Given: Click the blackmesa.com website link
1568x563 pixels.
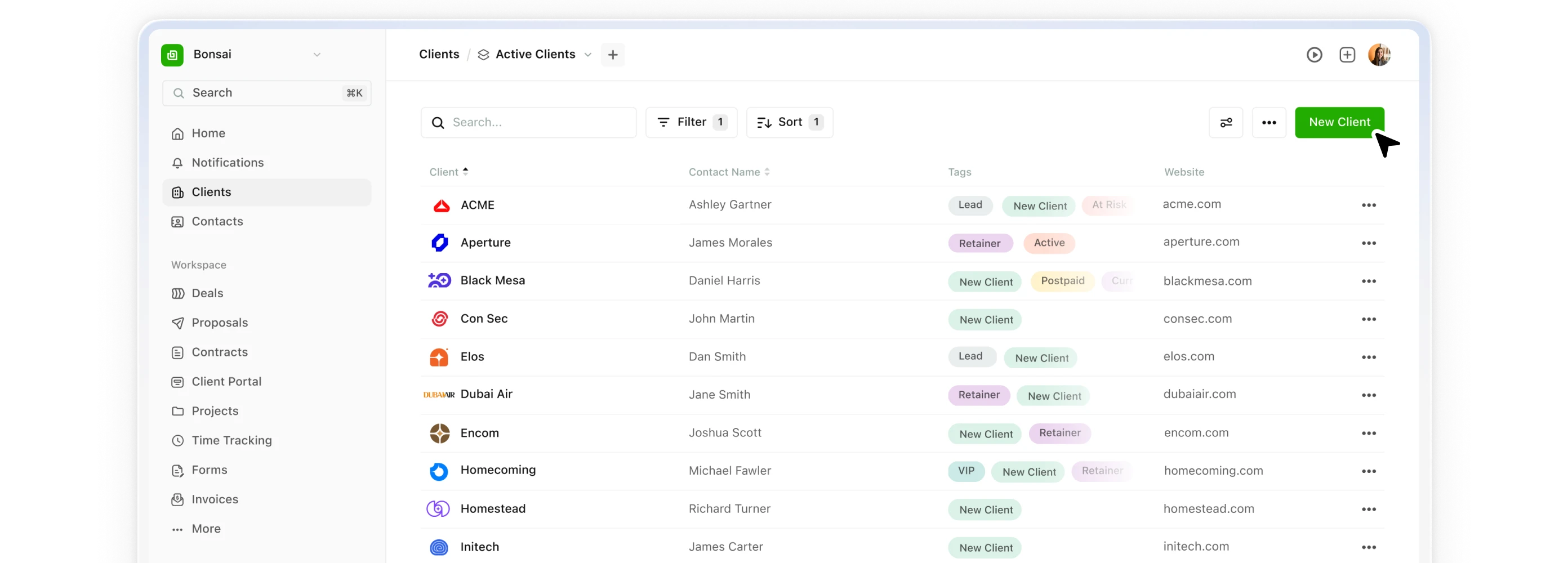Looking at the screenshot, I should coord(1207,281).
